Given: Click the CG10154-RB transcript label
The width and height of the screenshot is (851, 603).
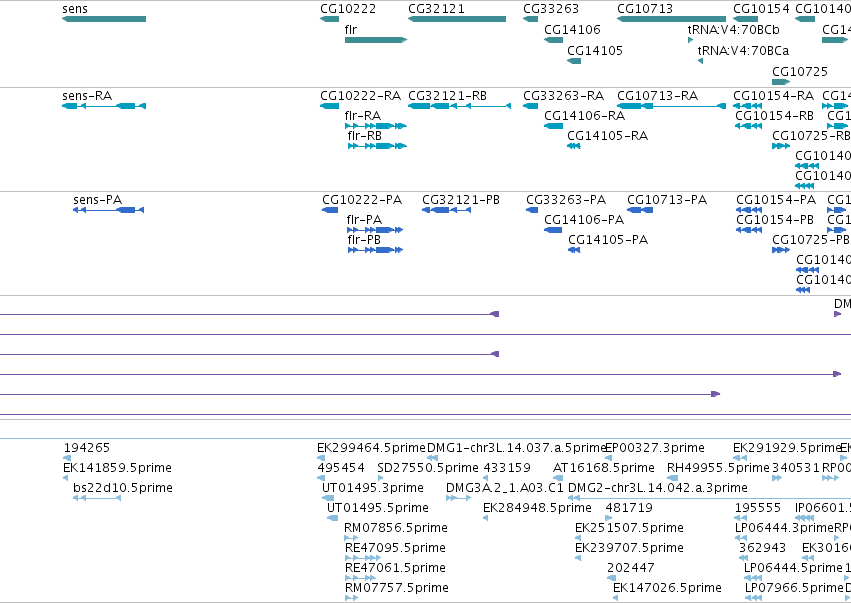Looking at the screenshot, I should click(774, 116).
